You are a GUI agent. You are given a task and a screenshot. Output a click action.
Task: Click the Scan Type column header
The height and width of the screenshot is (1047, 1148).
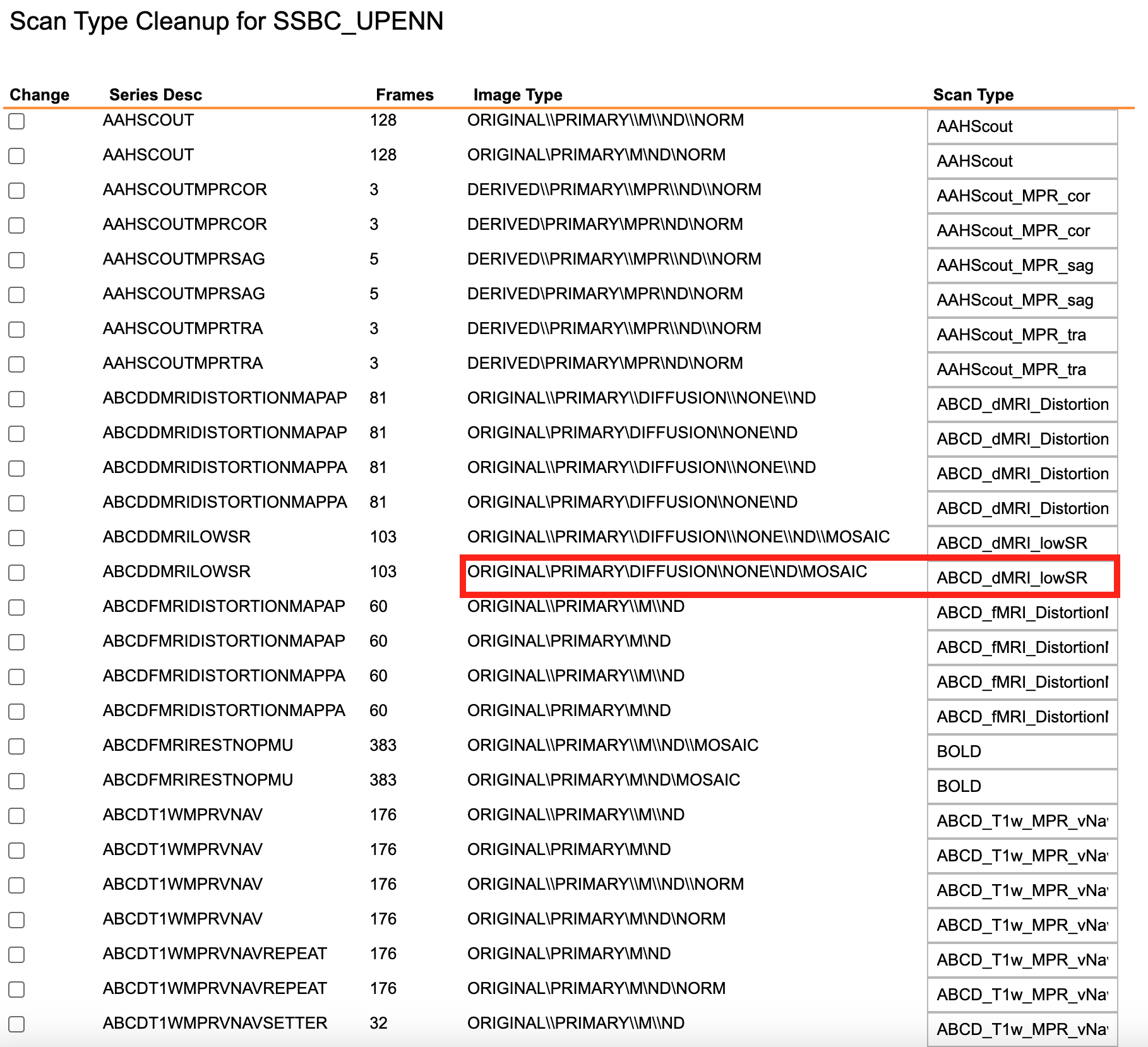pos(973,95)
